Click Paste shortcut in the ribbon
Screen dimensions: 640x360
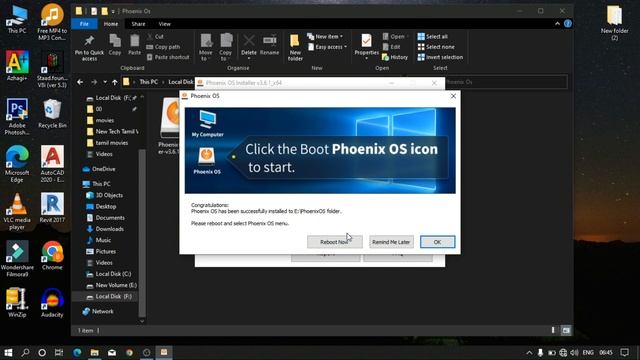click(168, 57)
